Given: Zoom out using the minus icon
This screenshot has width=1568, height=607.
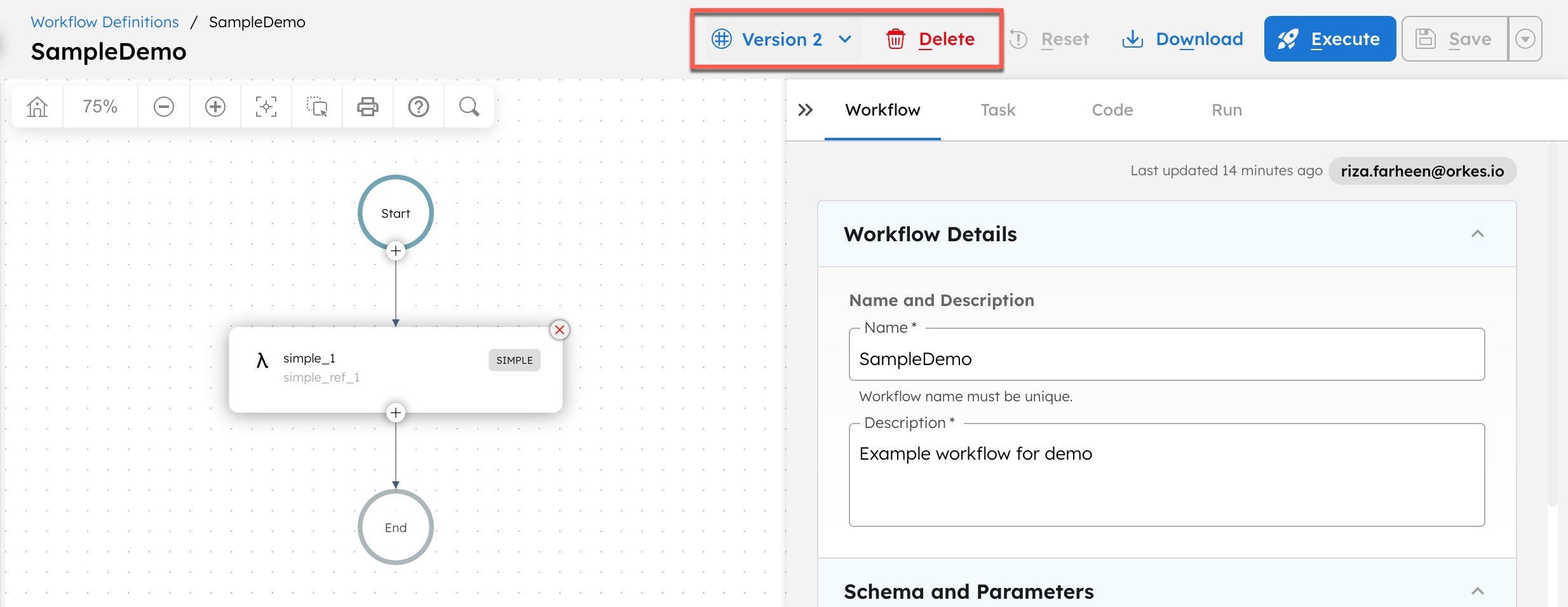Looking at the screenshot, I should 163,106.
